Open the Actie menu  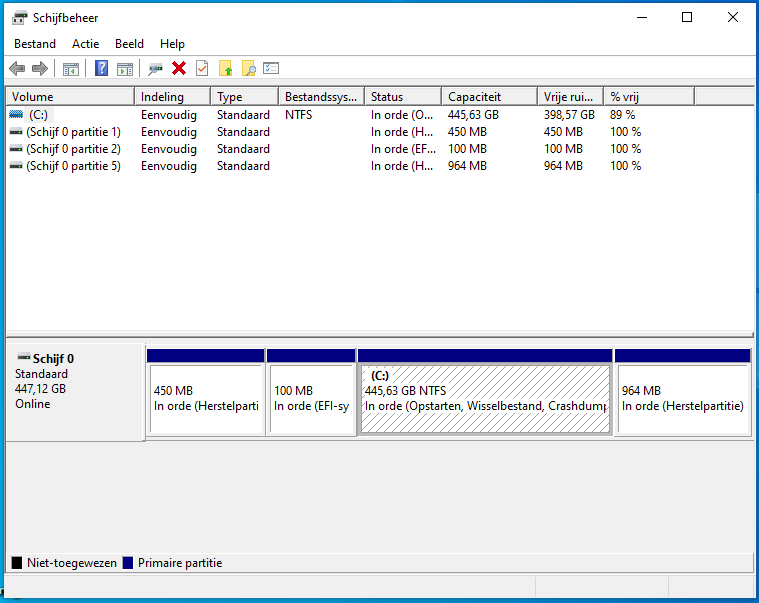(85, 44)
